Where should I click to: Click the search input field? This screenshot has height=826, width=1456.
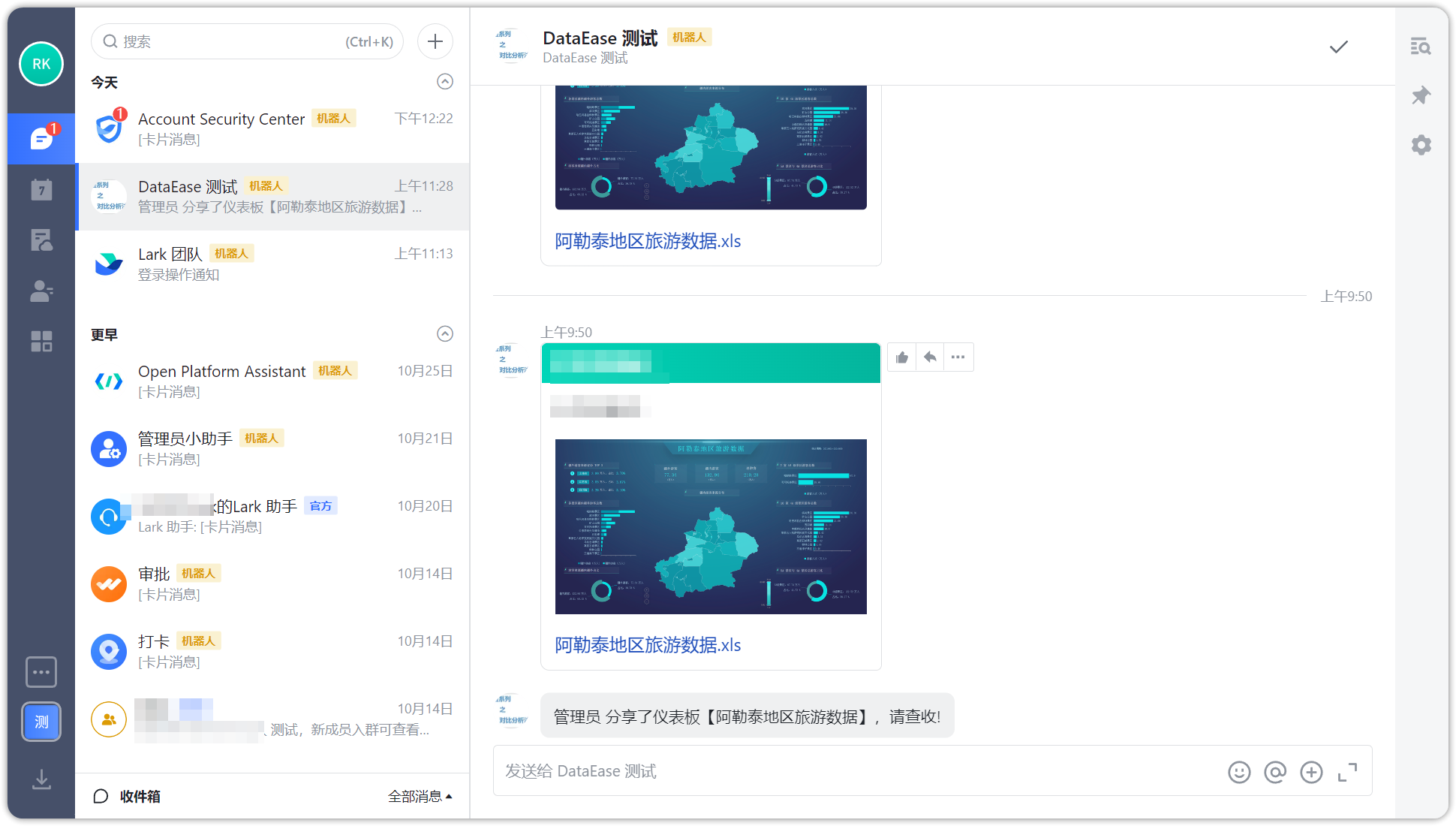point(247,41)
